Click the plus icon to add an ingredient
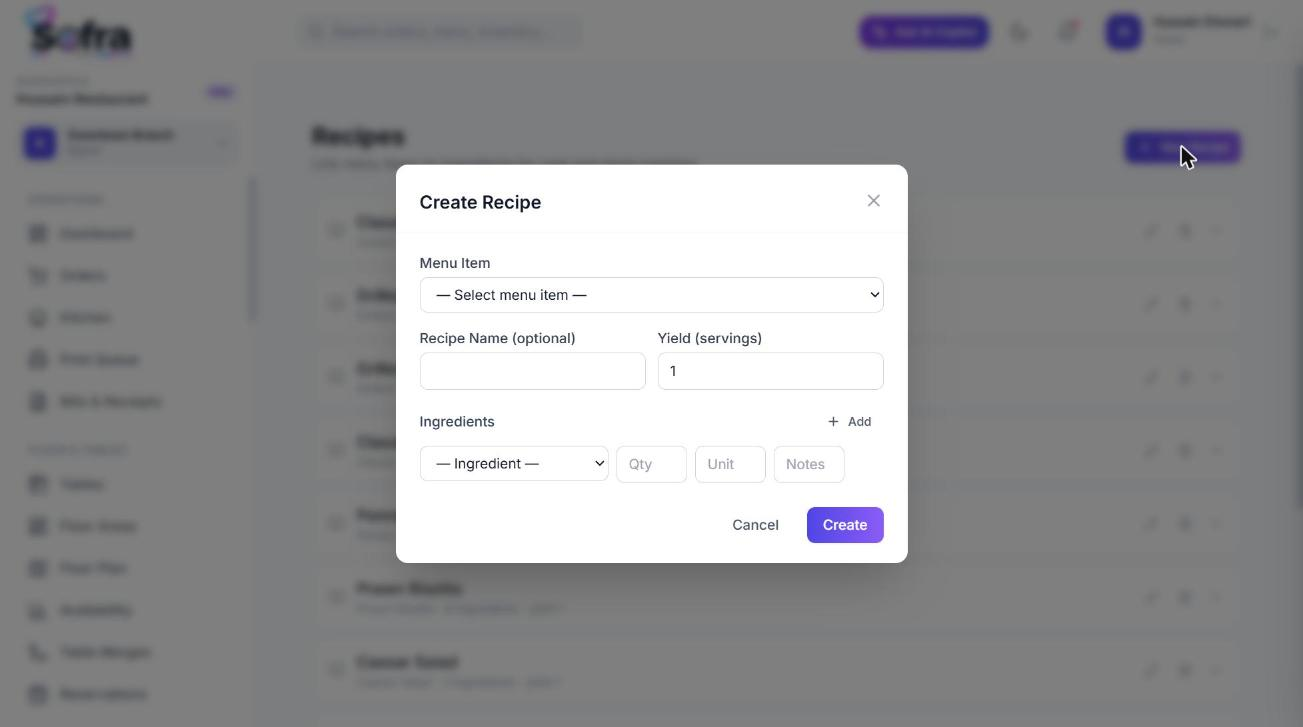1303x727 pixels. point(833,422)
